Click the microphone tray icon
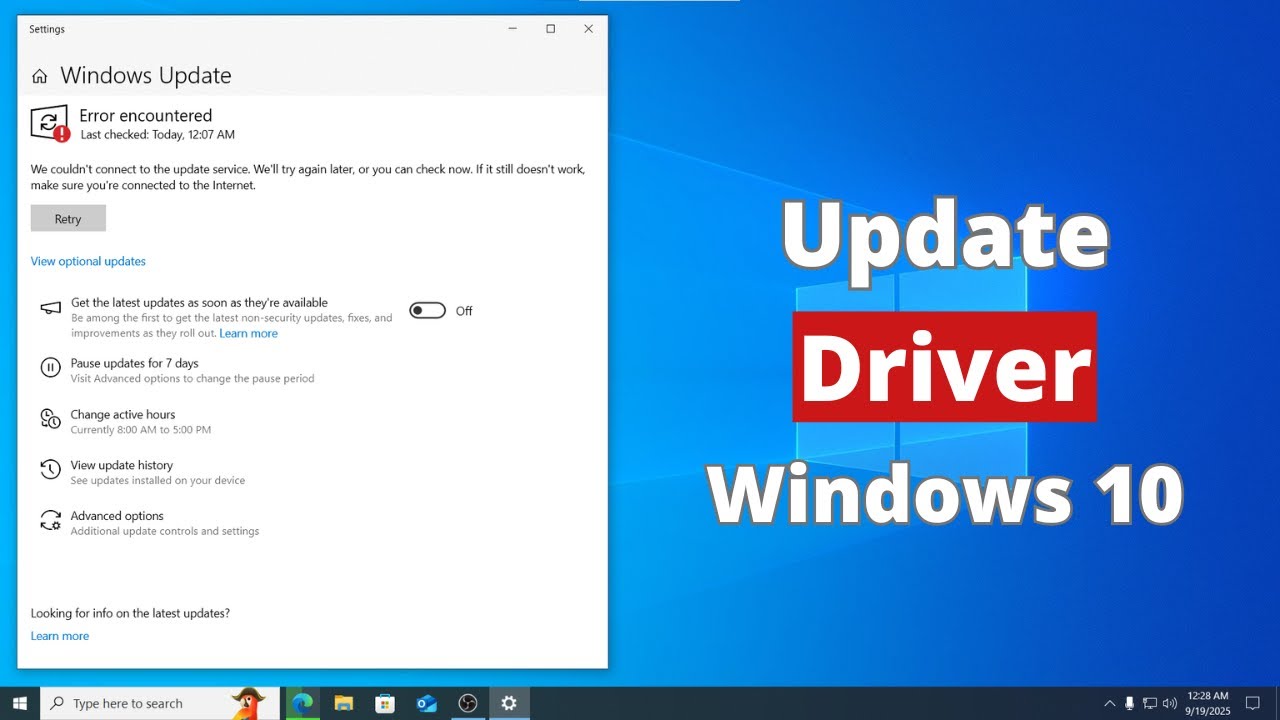This screenshot has width=1280, height=720. click(1129, 703)
